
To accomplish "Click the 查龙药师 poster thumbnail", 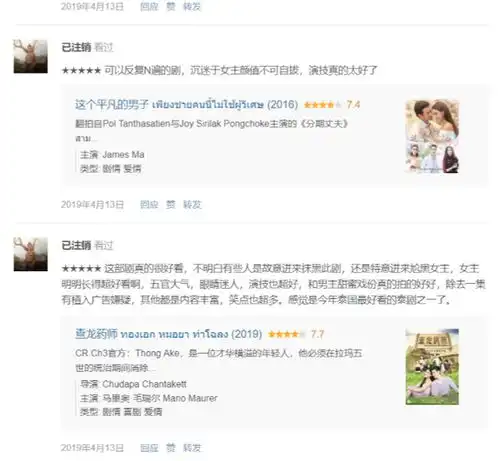I will click(432, 367).
